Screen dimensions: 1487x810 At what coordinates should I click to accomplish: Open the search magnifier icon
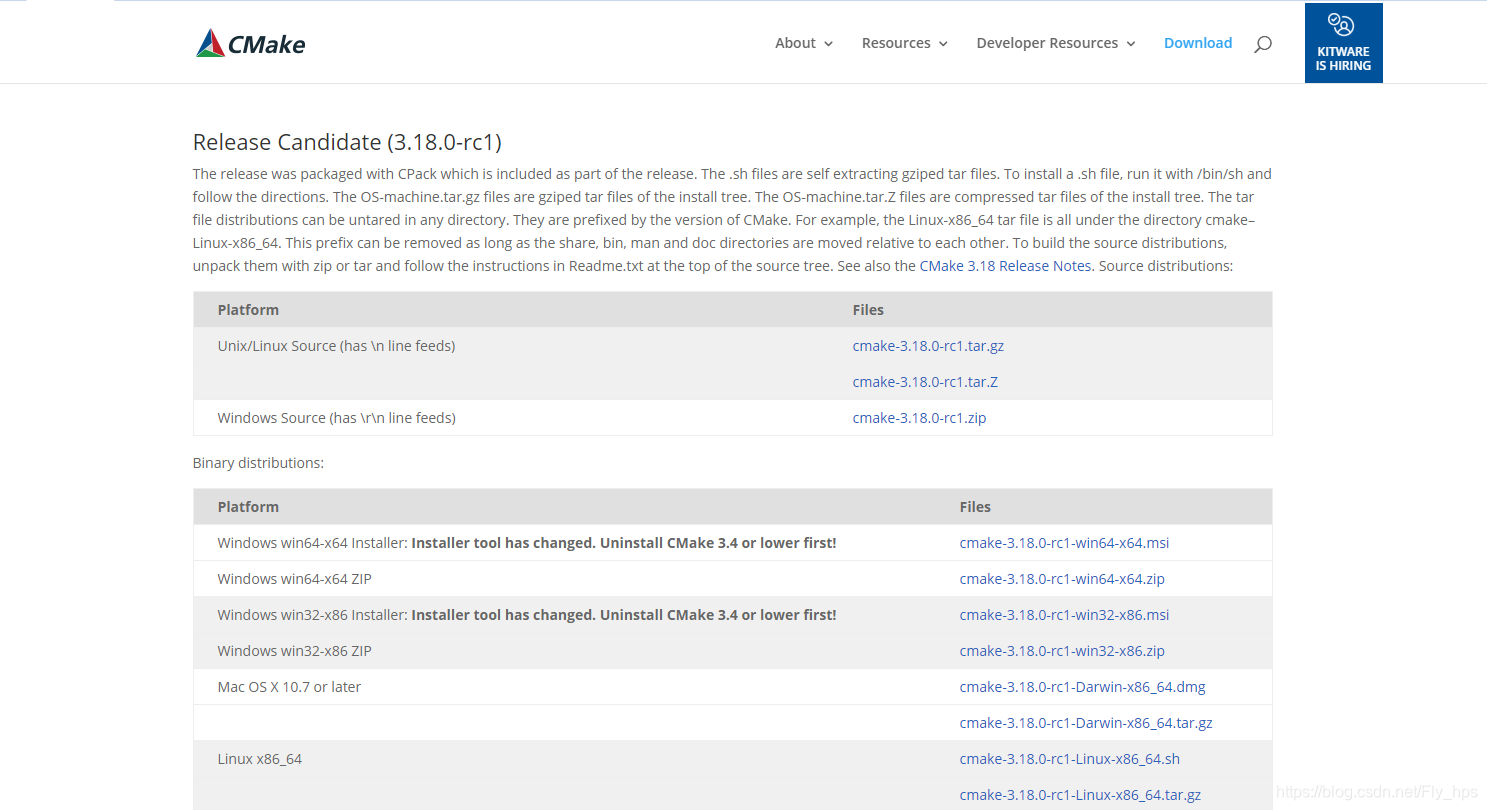click(1263, 44)
